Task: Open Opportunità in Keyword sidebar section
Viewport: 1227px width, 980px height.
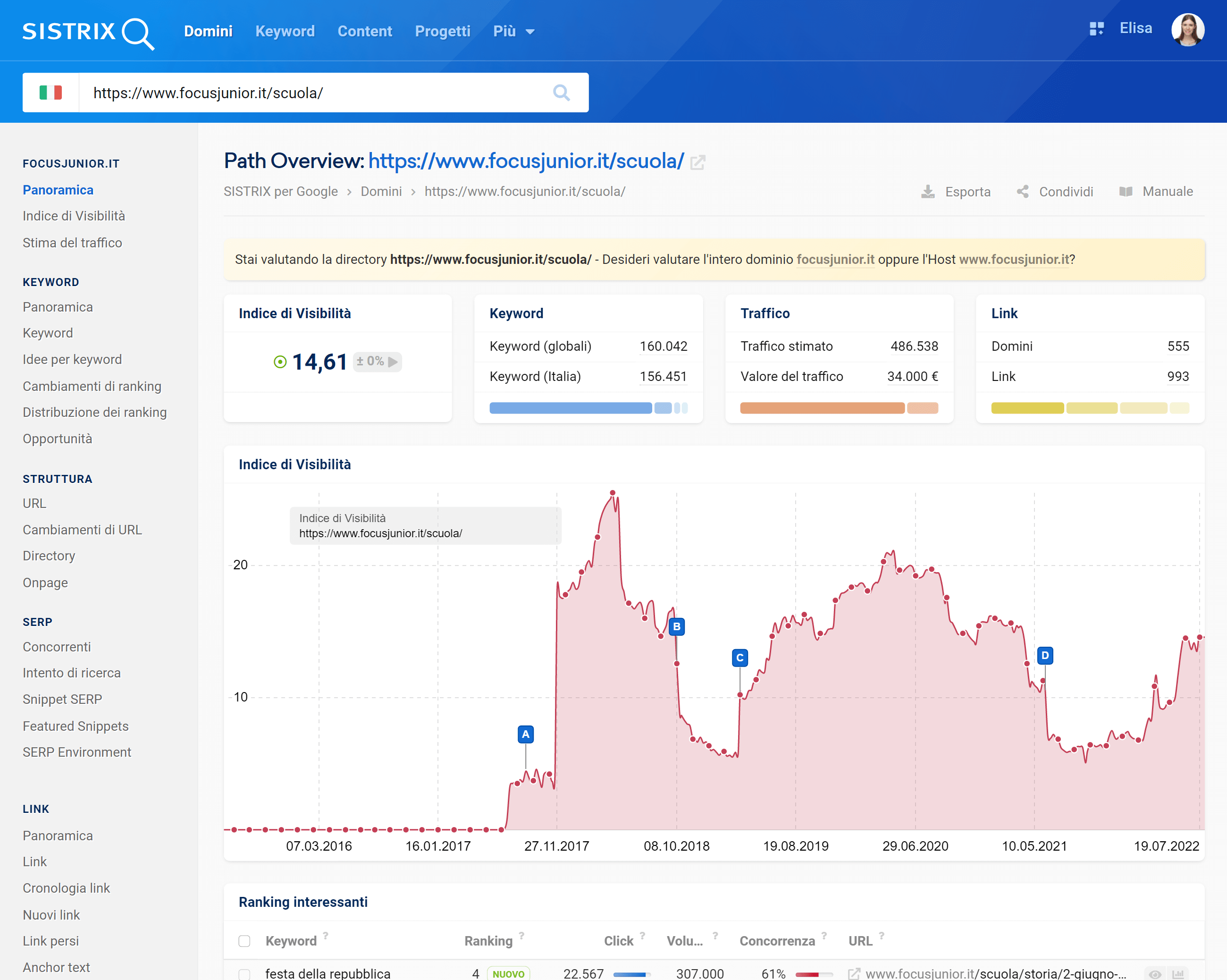Action: [x=58, y=439]
